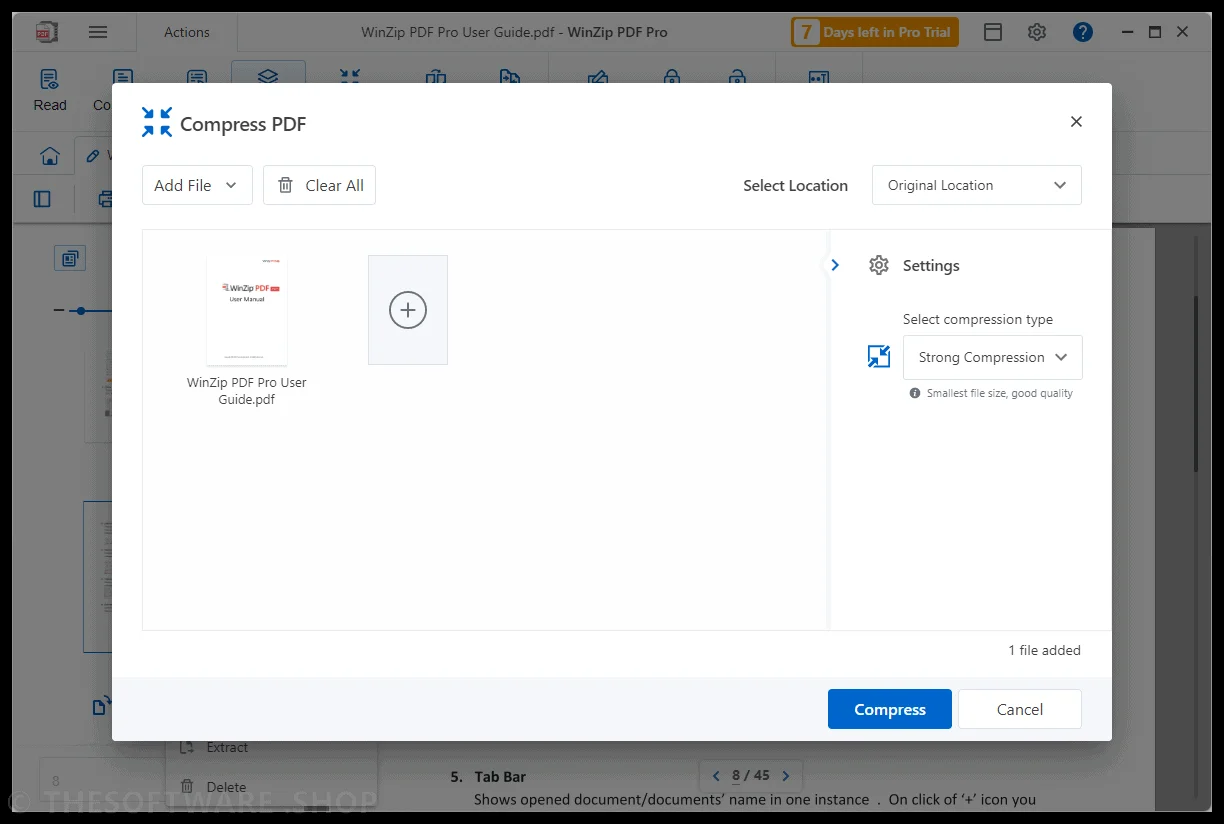This screenshot has width=1224, height=824.
Task: Click the Read mode icon in toolbar
Action: click(x=50, y=90)
